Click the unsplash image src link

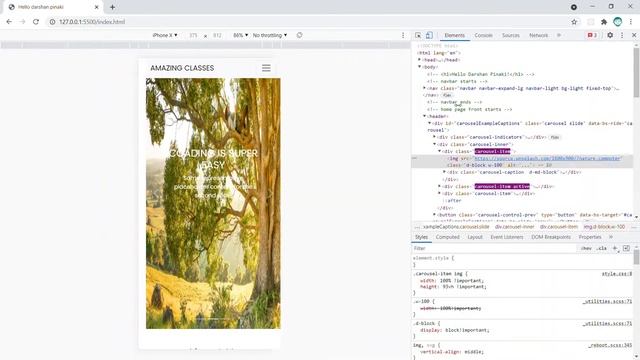pos(547,158)
